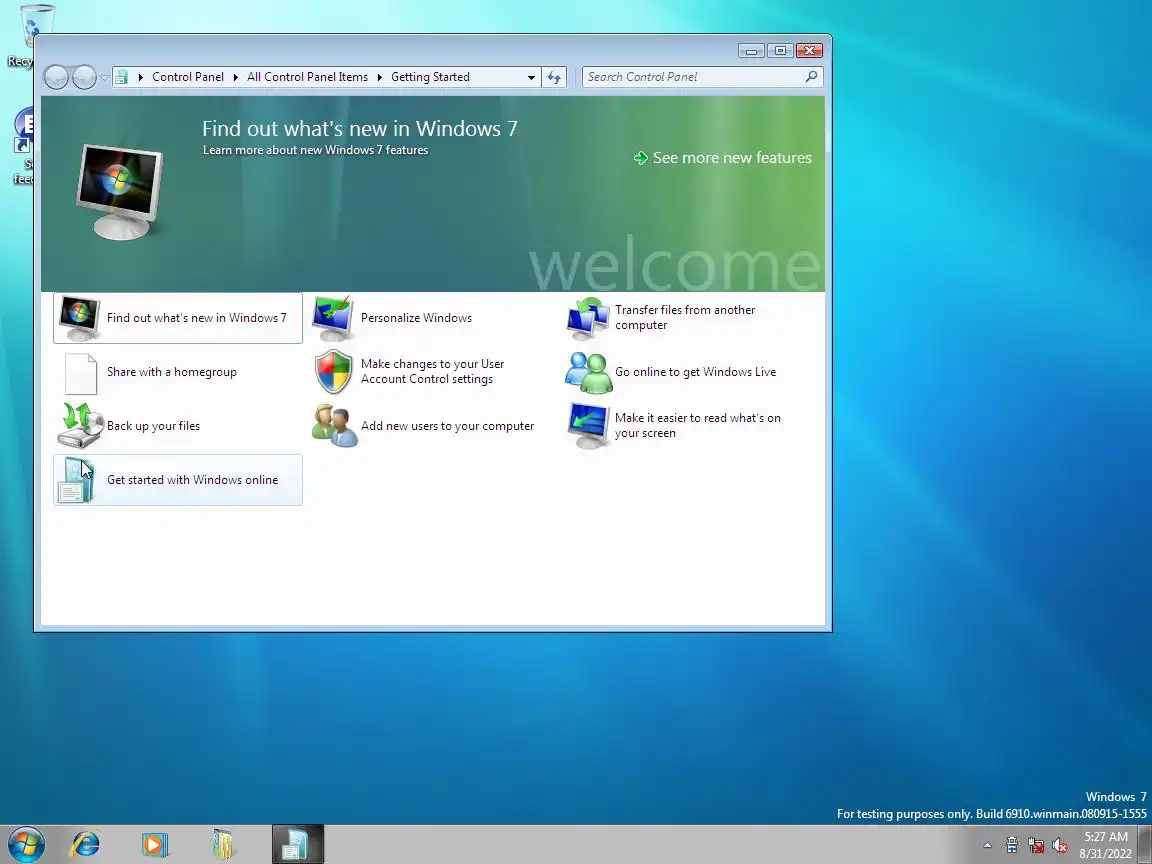Open the User Account Control shield icon
1152x864 pixels.
tap(334, 372)
